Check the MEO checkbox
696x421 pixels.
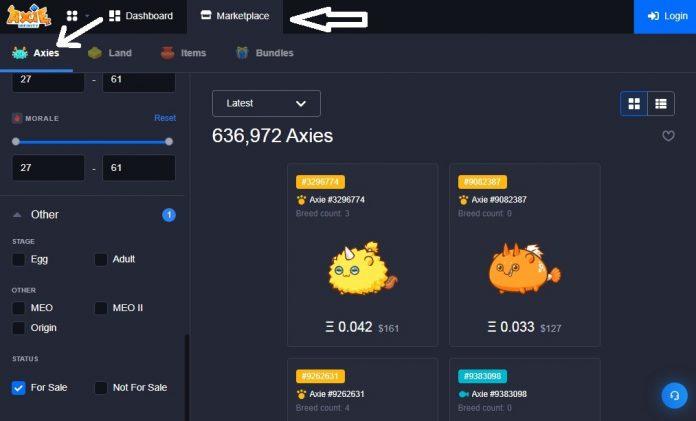click(x=19, y=308)
